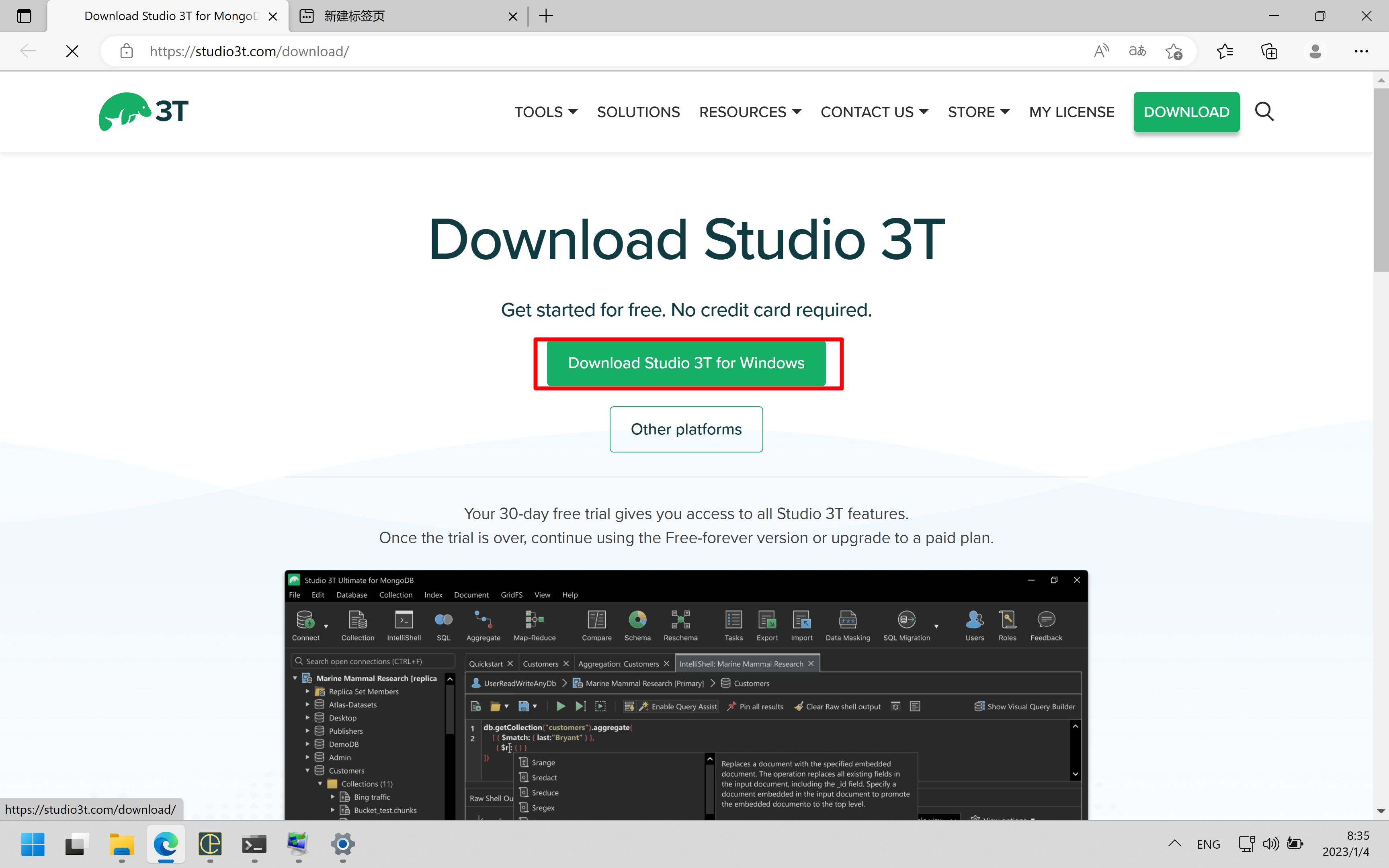Click Download Studio 3T for Windows

pyautogui.click(x=686, y=363)
